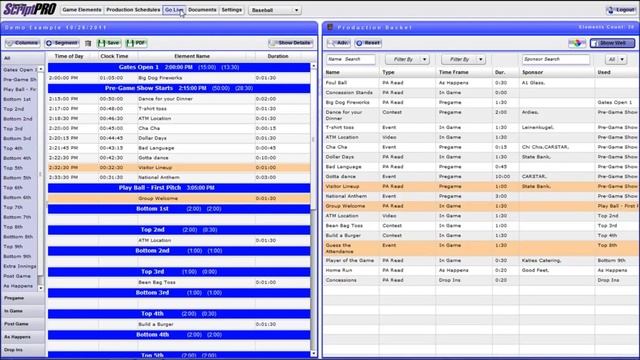Select Gotta dance in Production Basket

(481, 176)
